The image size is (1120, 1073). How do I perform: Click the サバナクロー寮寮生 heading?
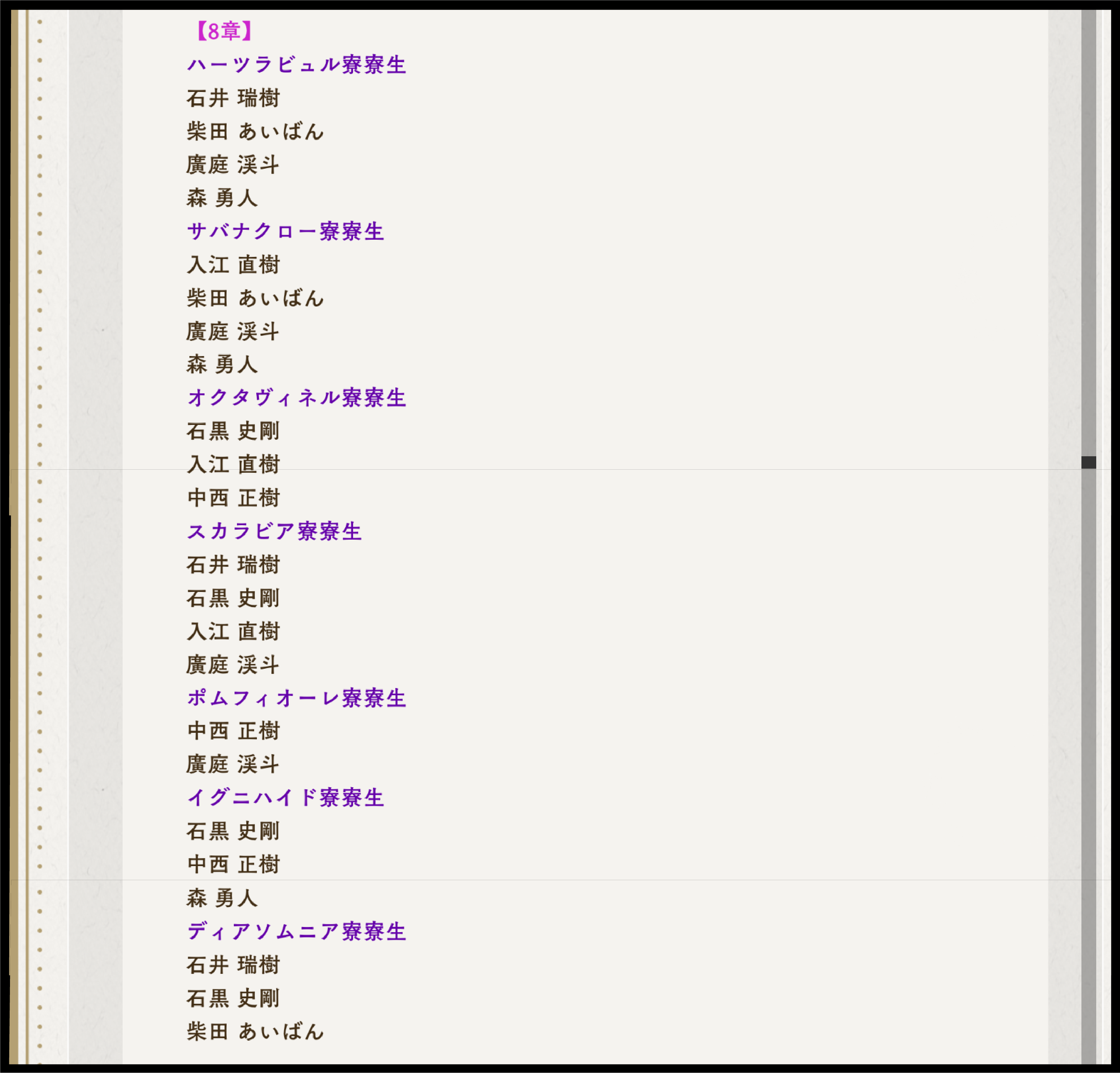coord(285,231)
